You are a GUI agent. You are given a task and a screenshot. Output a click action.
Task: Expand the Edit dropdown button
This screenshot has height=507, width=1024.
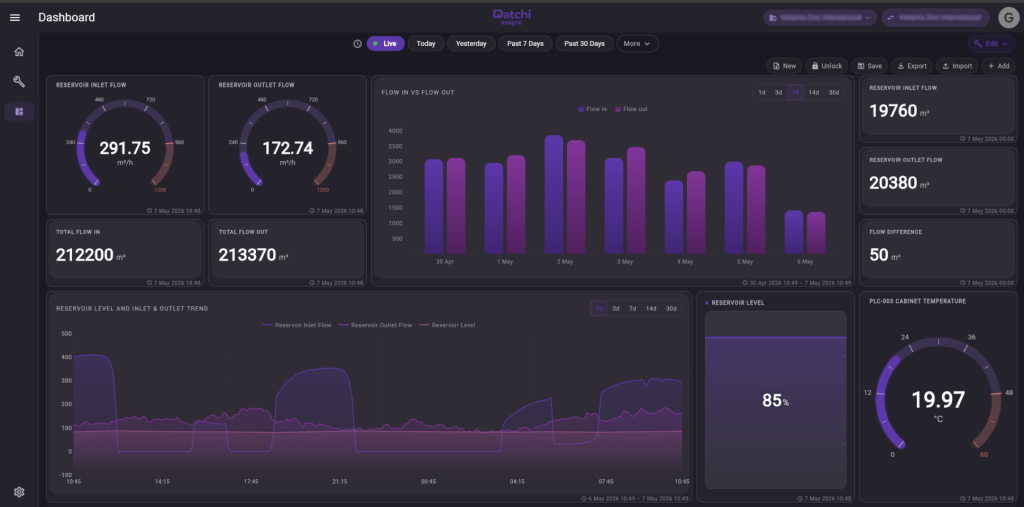click(991, 44)
